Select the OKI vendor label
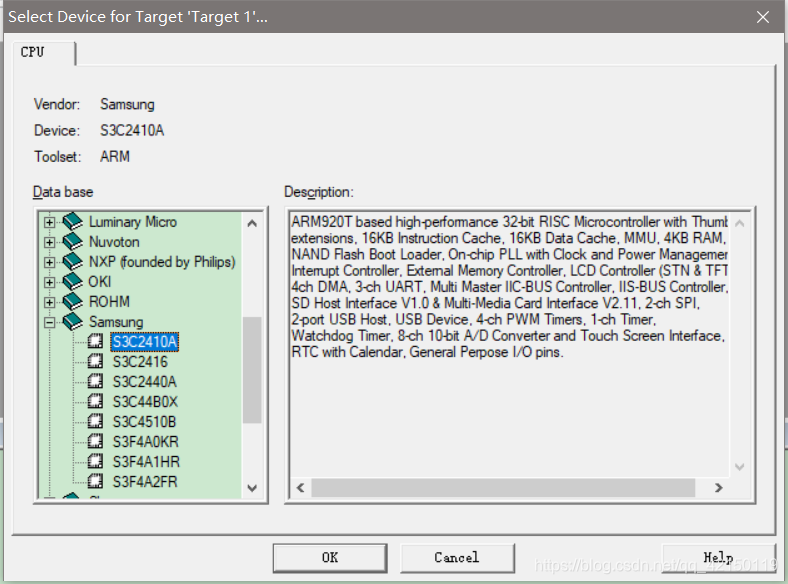This screenshot has width=788, height=584. point(100,281)
